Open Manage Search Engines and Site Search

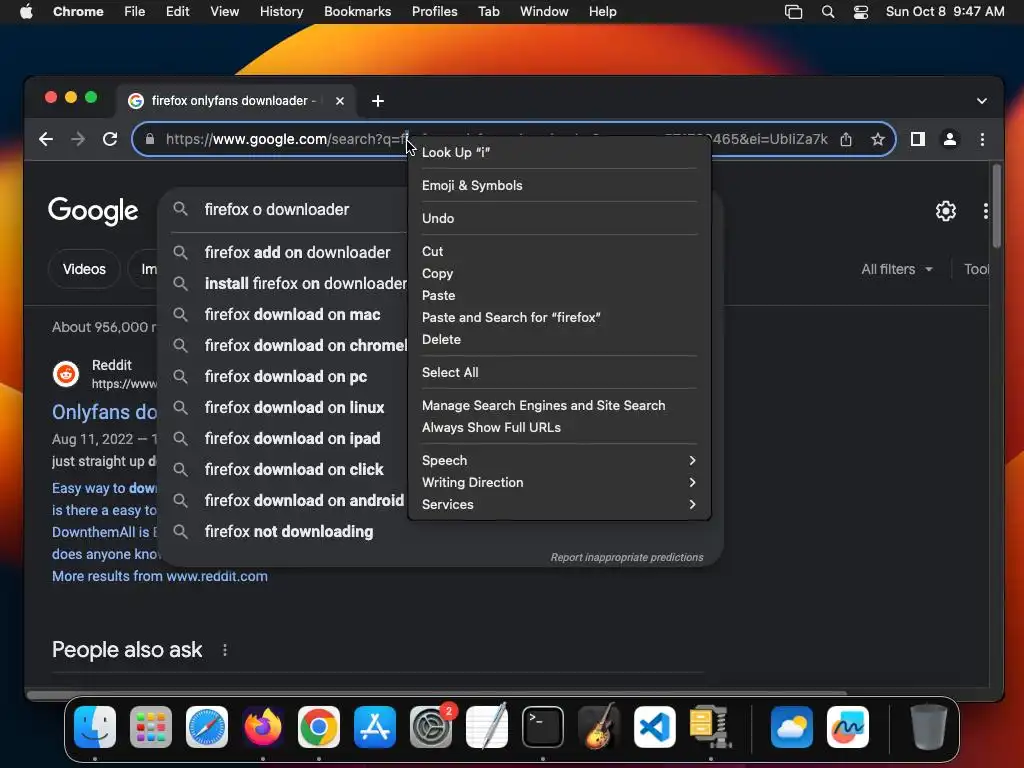pos(559,406)
